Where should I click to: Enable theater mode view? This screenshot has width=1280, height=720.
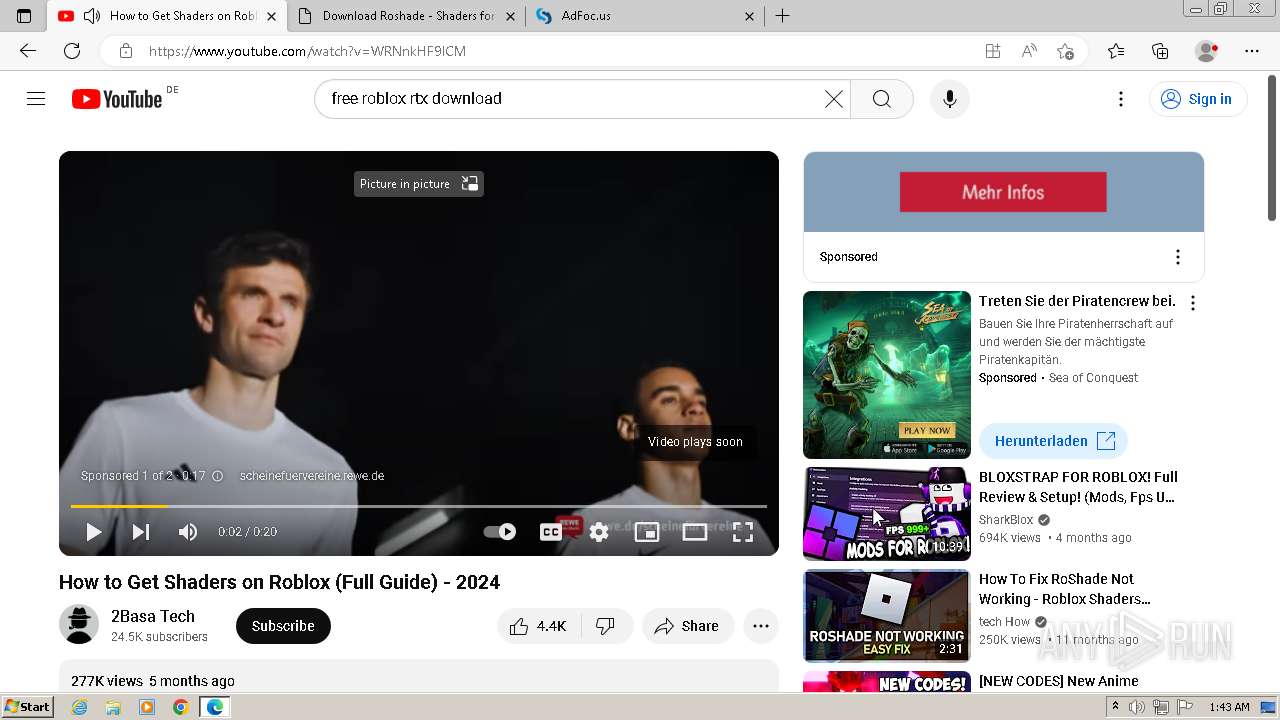[694, 532]
